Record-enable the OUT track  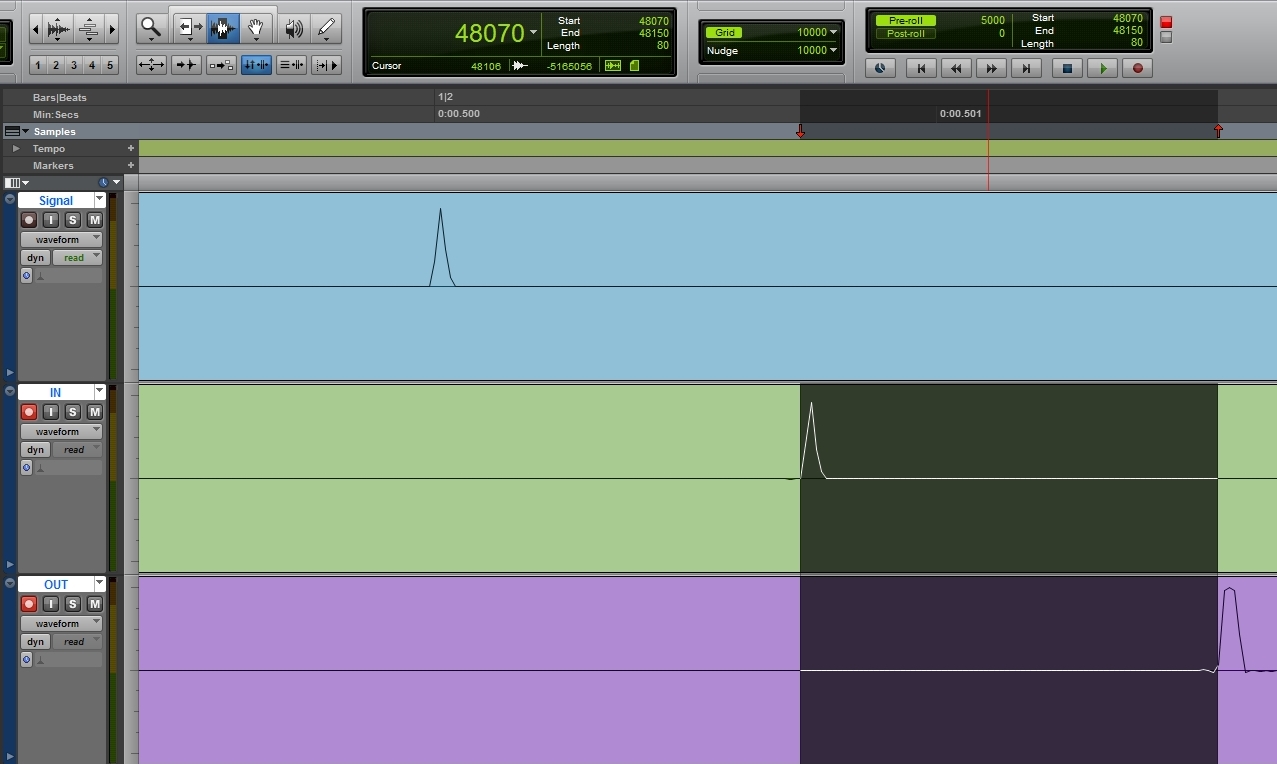coord(29,604)
